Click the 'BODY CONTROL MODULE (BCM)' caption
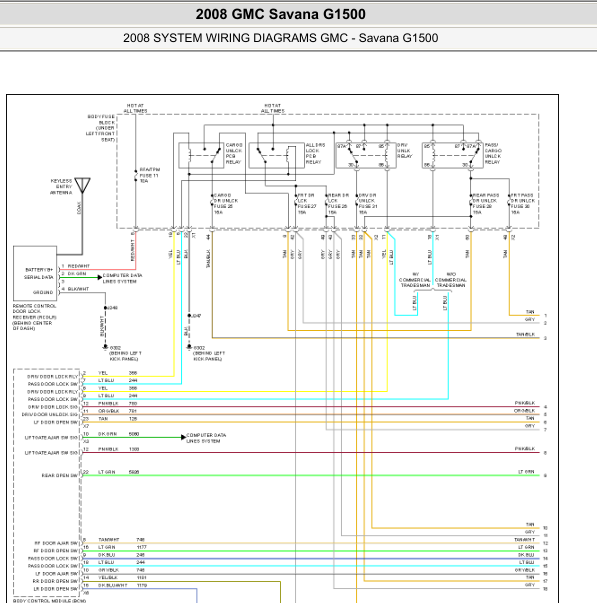The height and width of the screenshot is (603, 597). [x=50, y=600]
